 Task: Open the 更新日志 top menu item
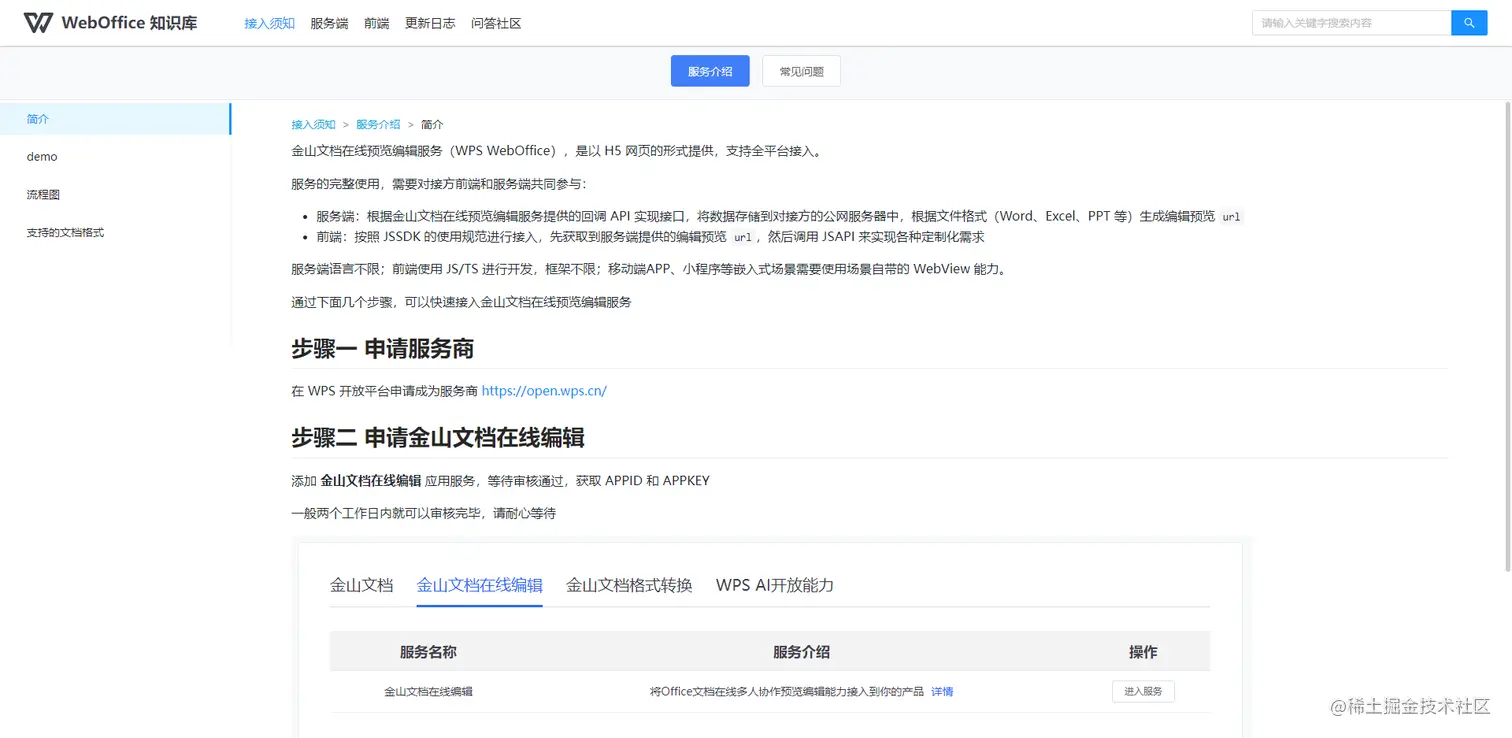pos(430,23)
